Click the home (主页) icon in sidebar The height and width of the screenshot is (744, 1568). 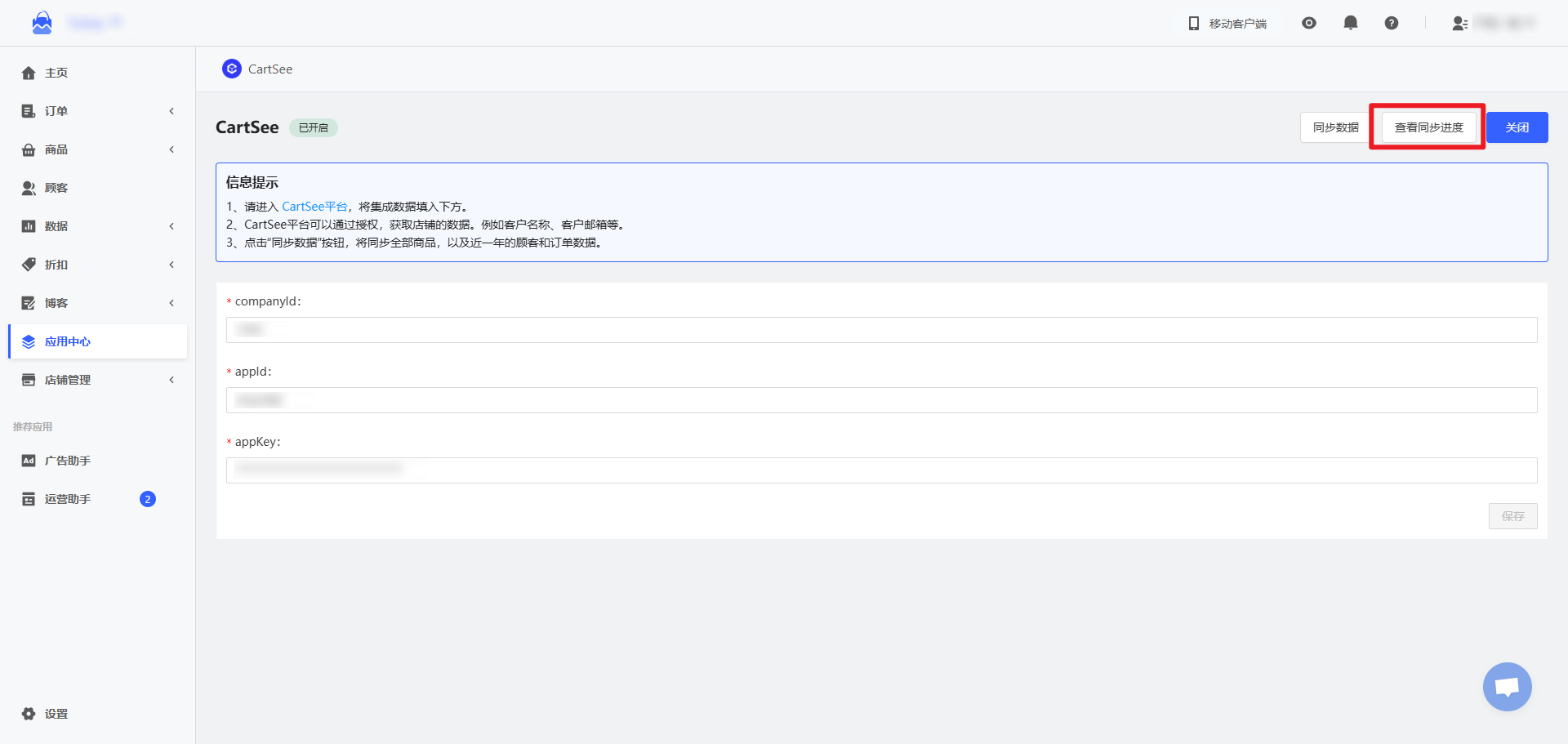coord(29,73)
